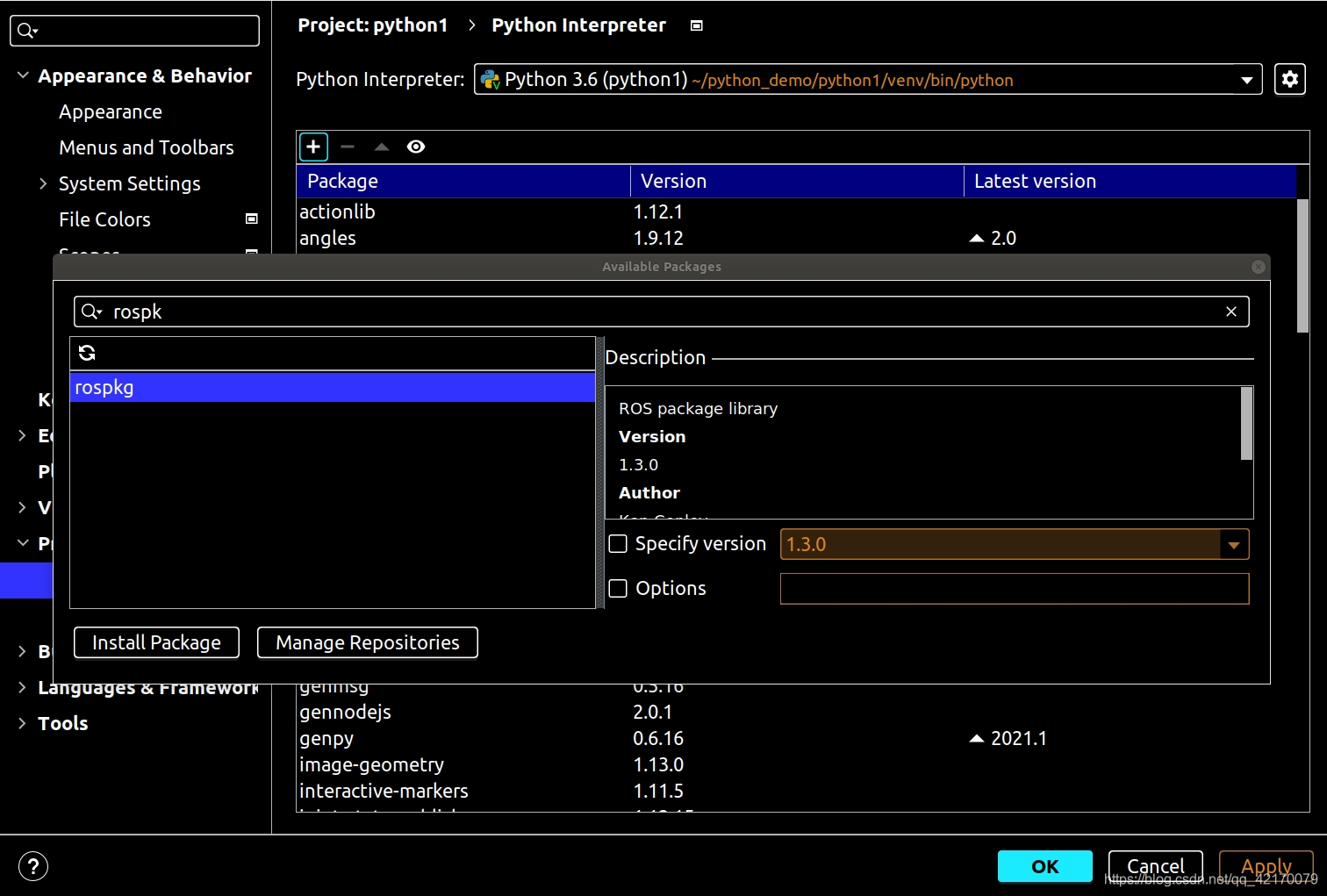Image resolution: width=1327 pixels, height=896 pixels.
Task: Select the actionlib package row
Action: click(x=796, y=211)
